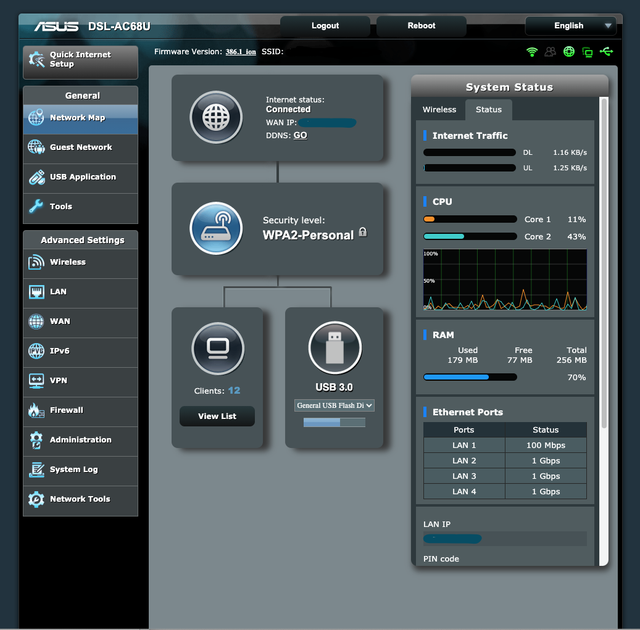
Task: Click the WPA2-Personal security level text
Action: 308,235
